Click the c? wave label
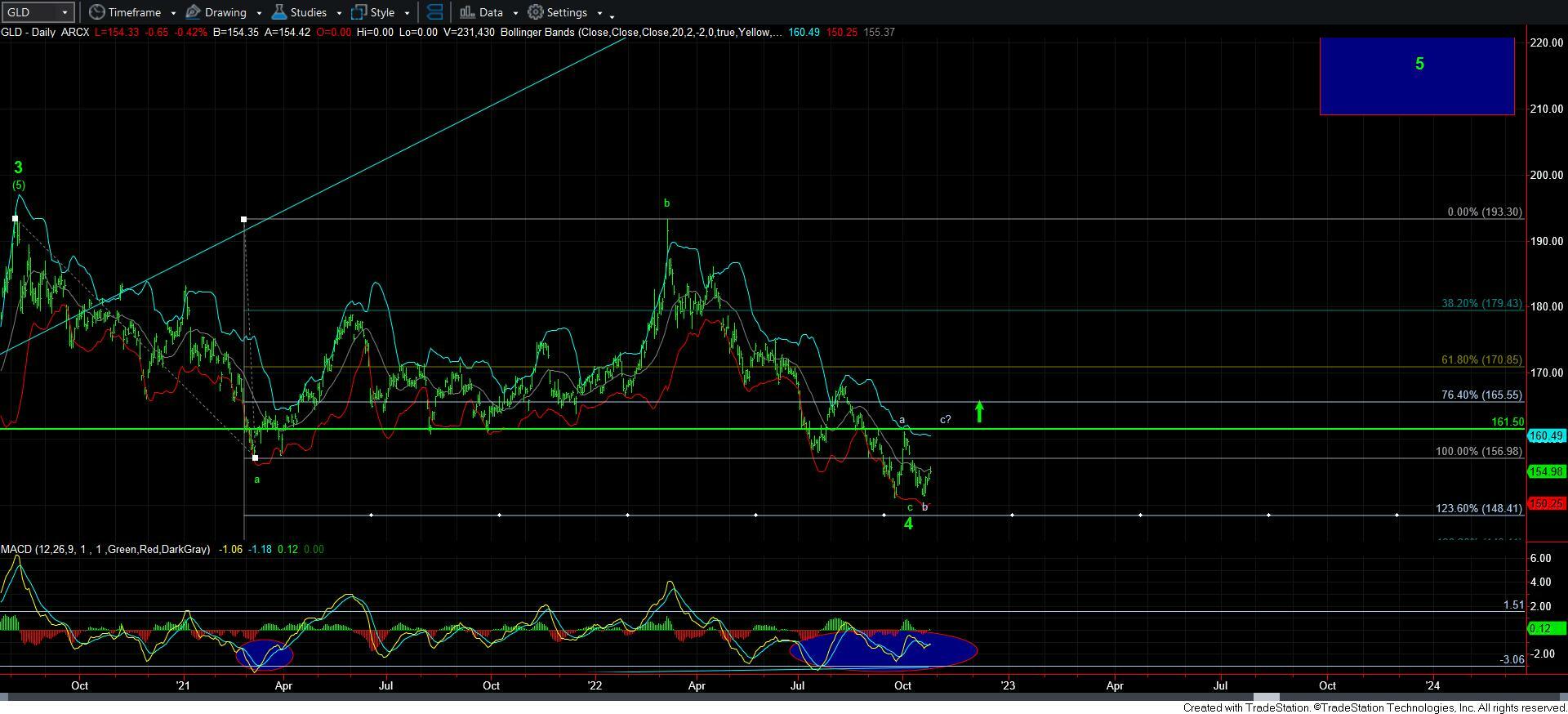 pos(945,420)
